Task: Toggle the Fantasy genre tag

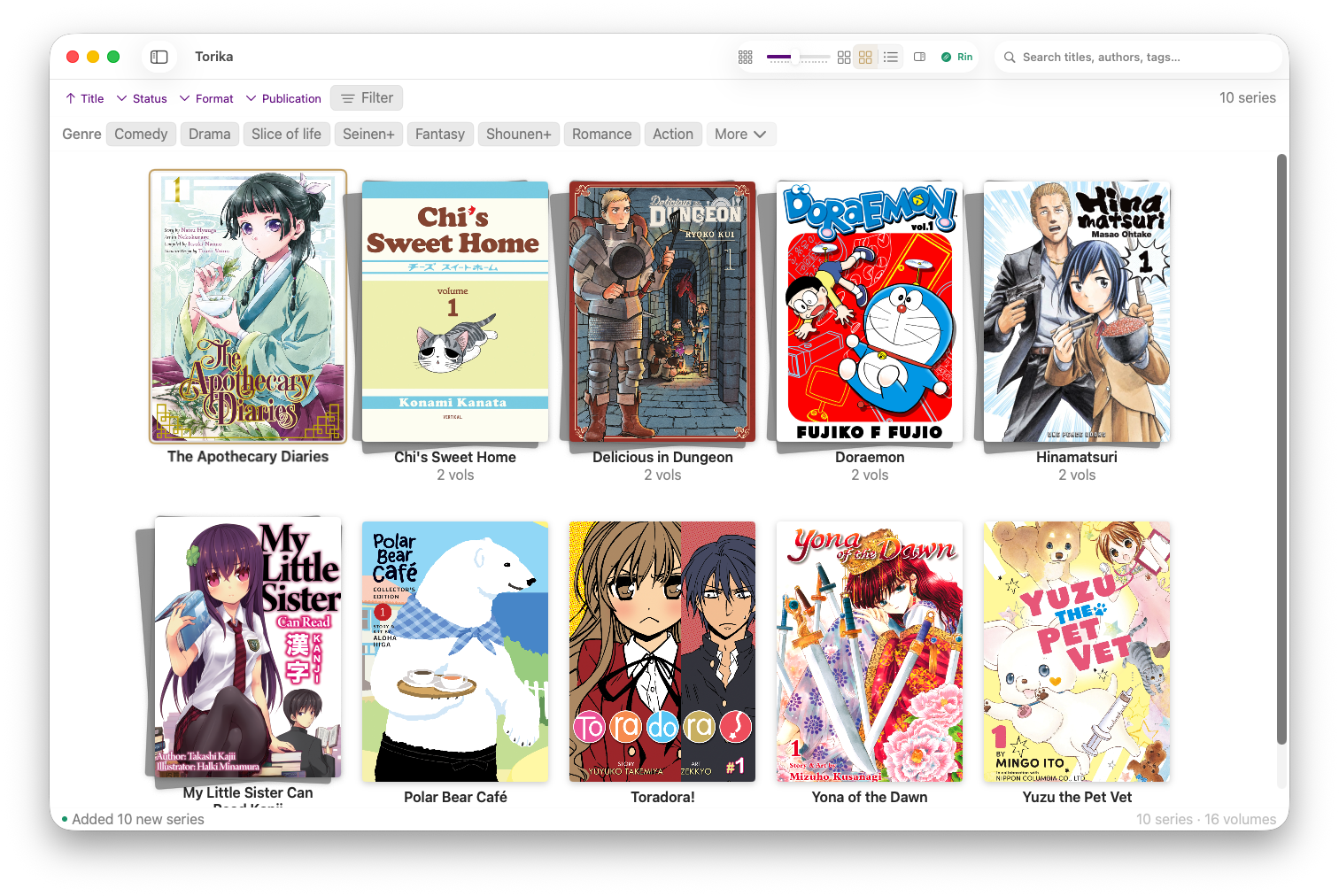Action: click(439, 134)
